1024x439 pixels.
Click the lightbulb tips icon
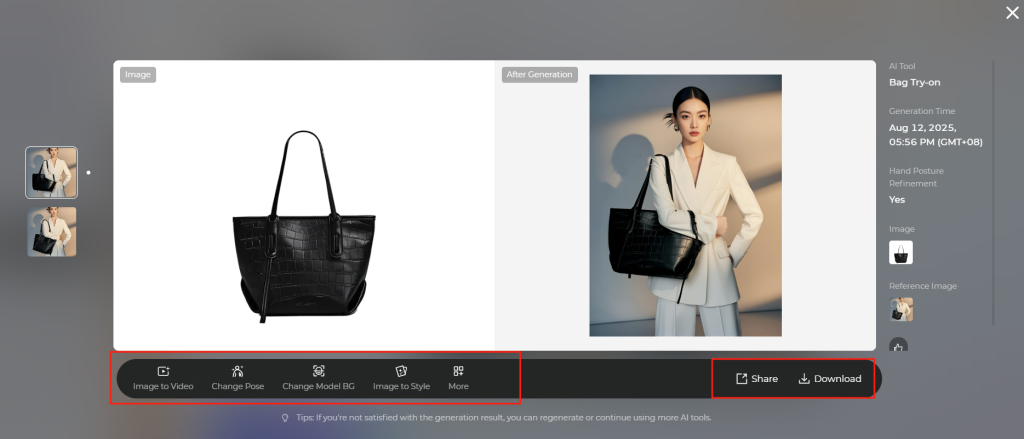click(285, 417)
